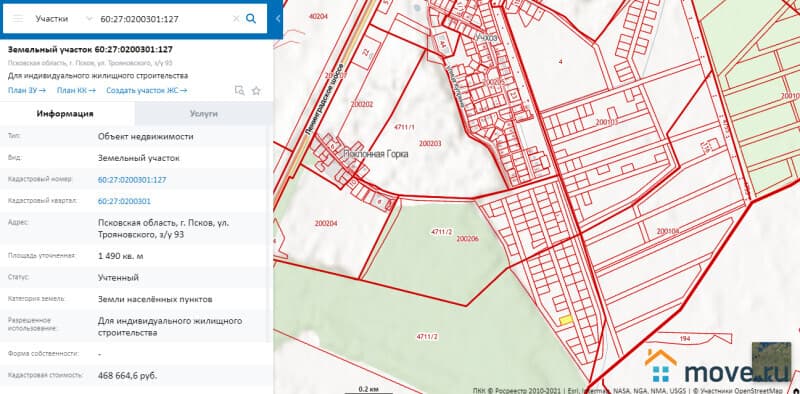Click quarter label 200204 on map
Image resolution: width=800 pixels, height=394 pixels.
326,223
